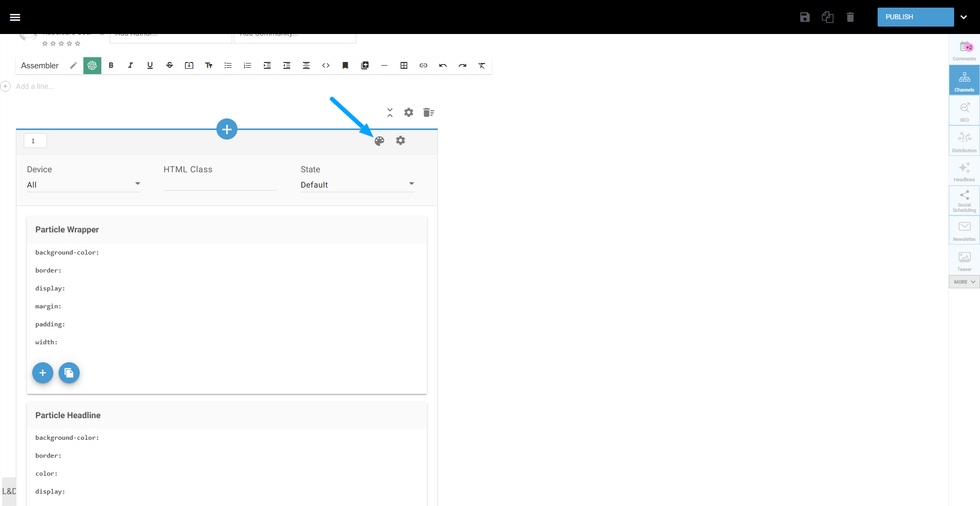
Task: Toggle bold formatting
Action: pyautogui.click(x=111, y=66)
